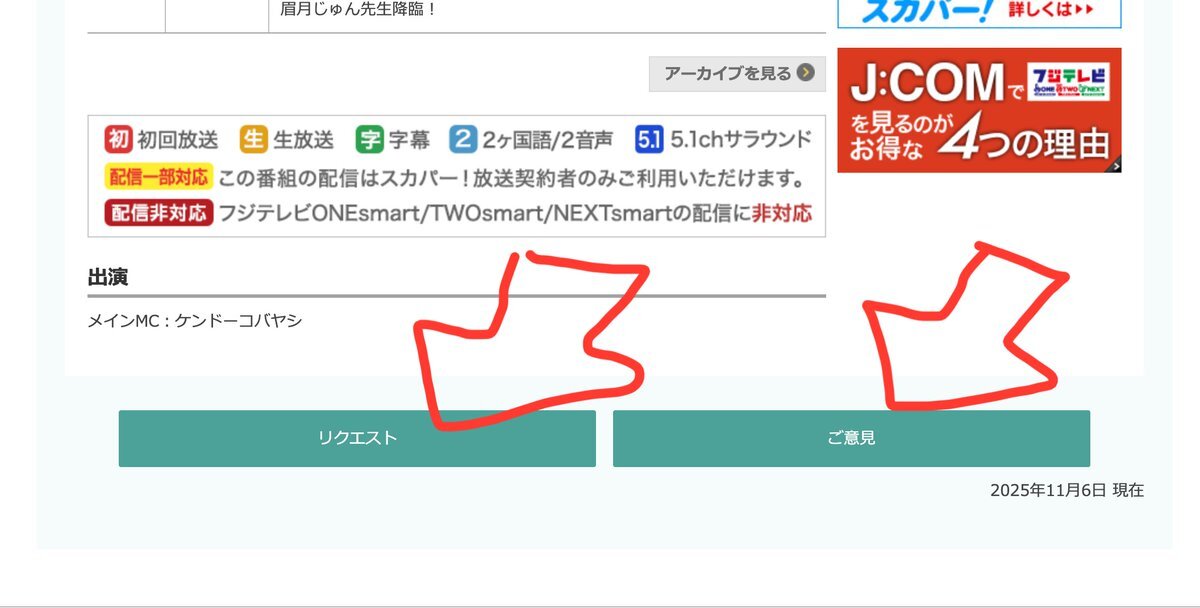1200x608 pixels.
Task: Open the J:COM 4つの理由 ad banner
Action: 979,110
